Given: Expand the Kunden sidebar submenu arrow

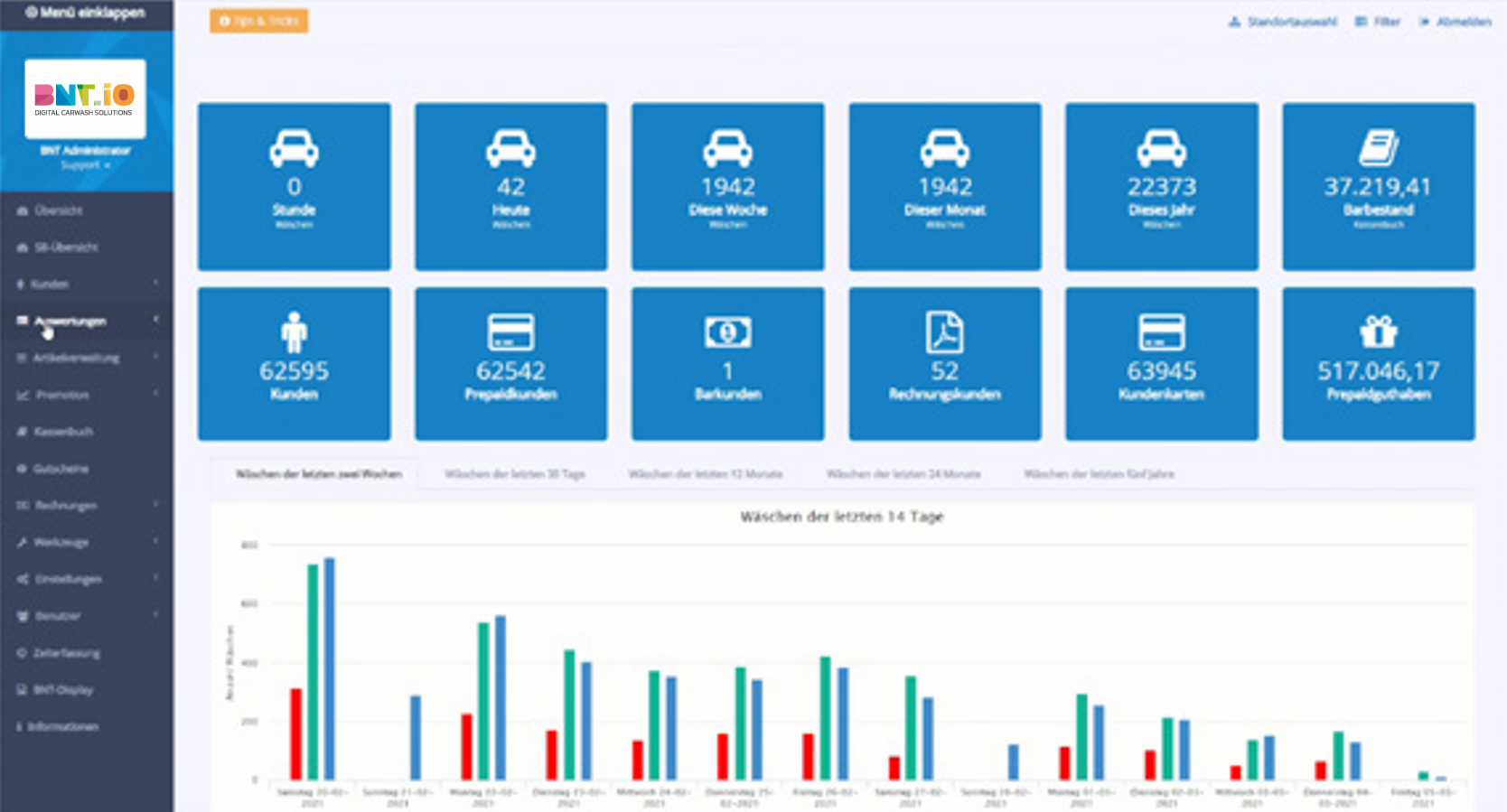Looking at the screenshot, I should tap(156, 284).
